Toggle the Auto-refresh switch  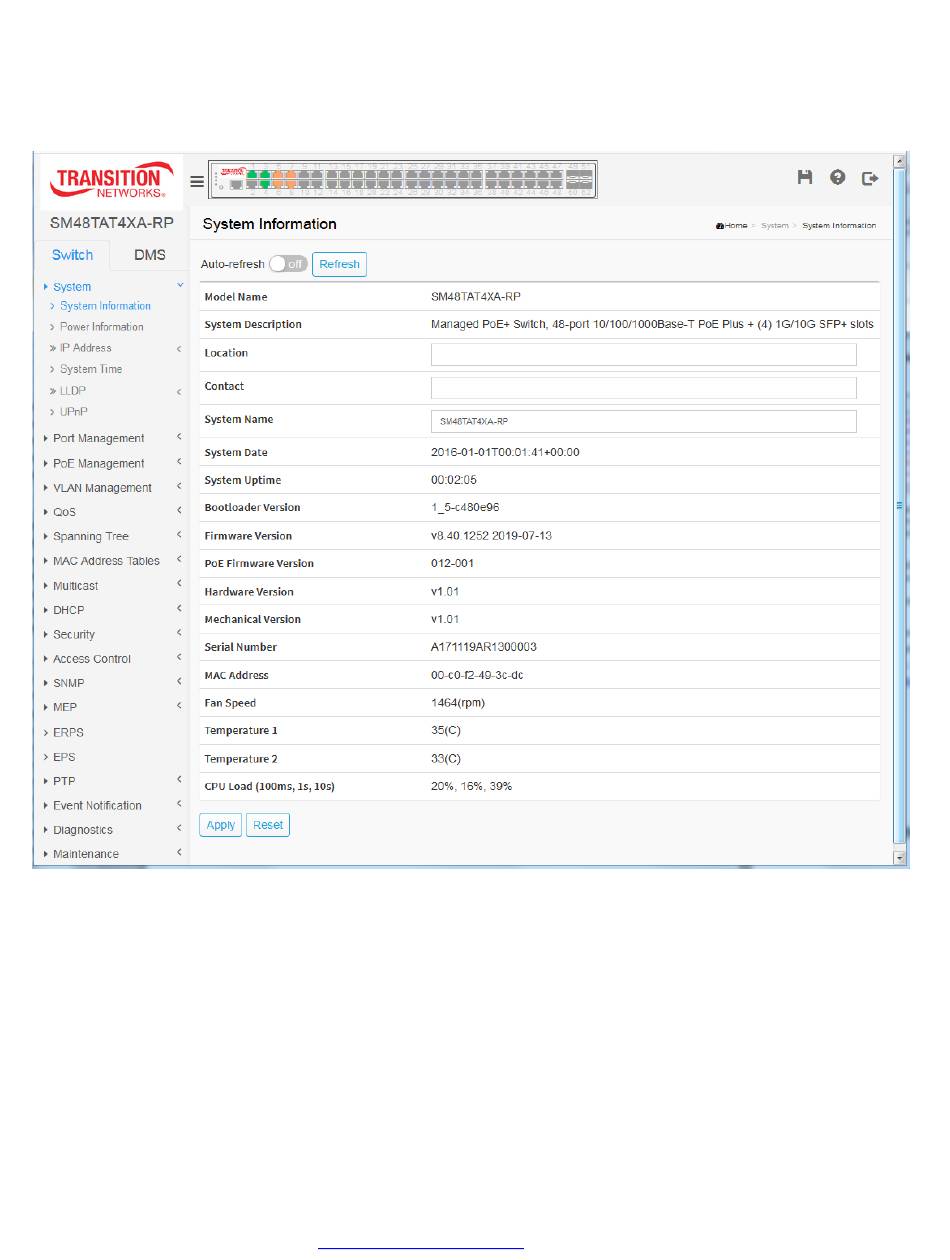[x=288, y=264]
